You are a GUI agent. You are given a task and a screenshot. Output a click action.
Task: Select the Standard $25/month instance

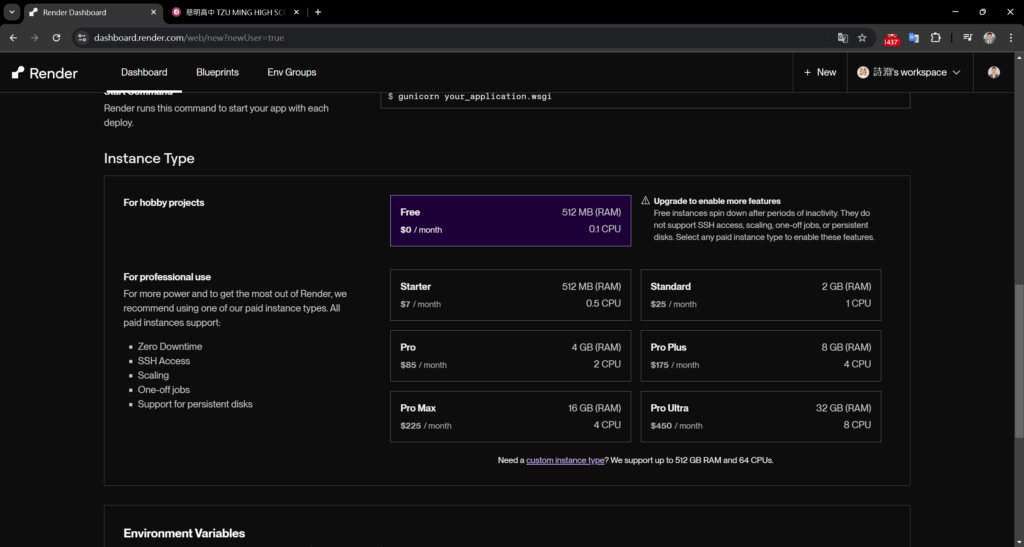[761, 295]
